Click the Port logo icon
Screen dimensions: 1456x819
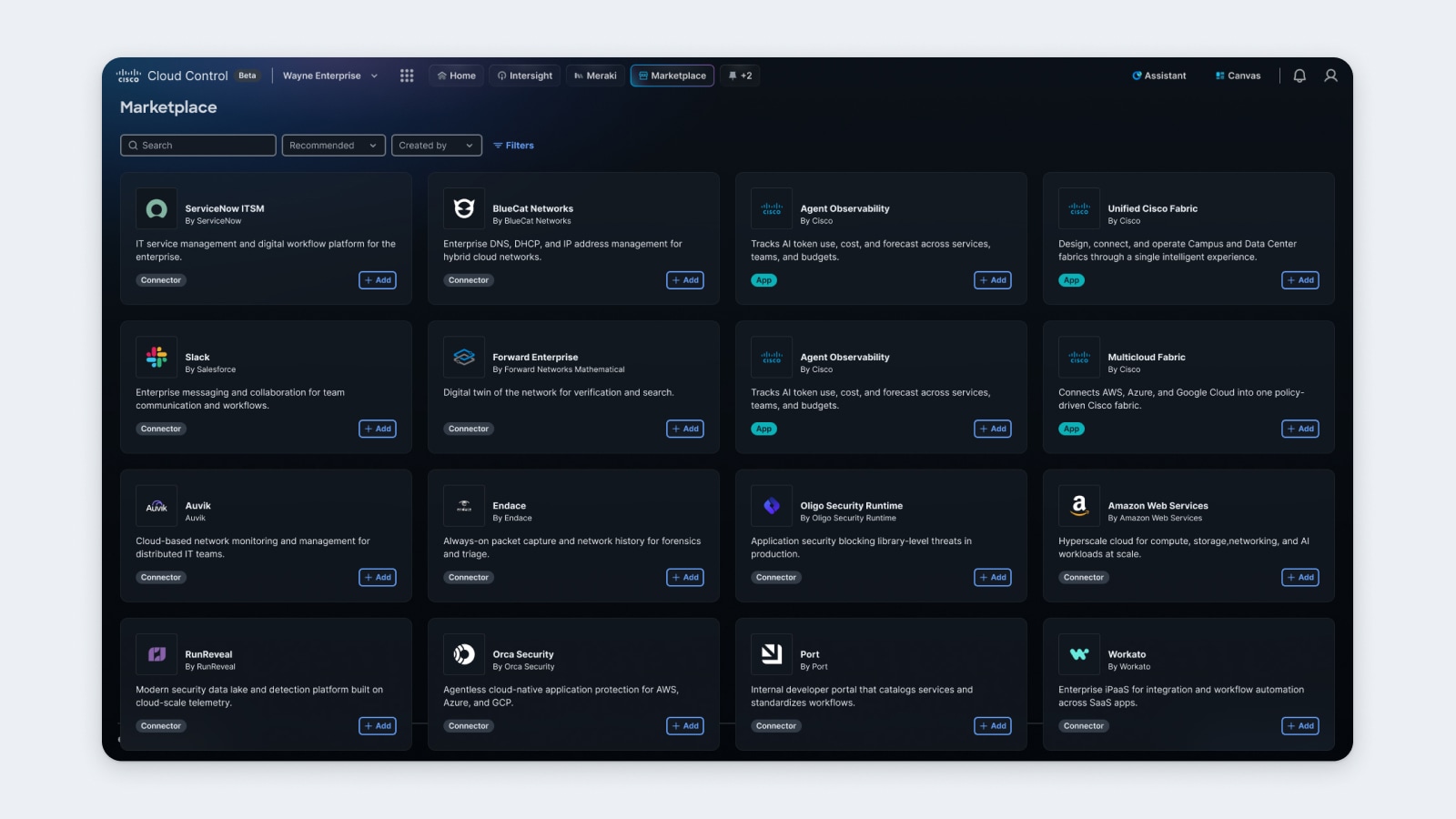pyautogui.click(x=772, y=654)
